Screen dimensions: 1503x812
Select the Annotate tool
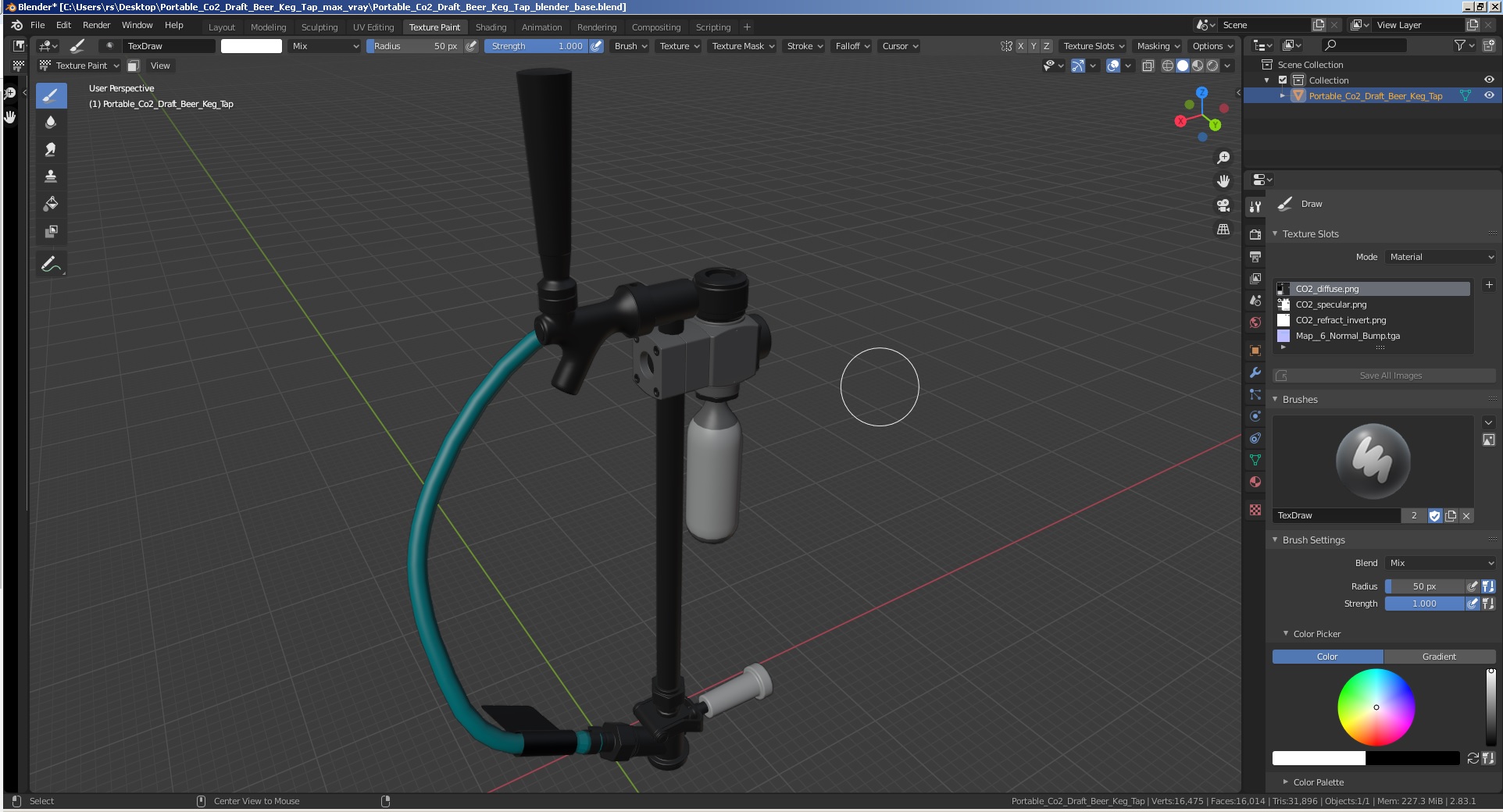click(51, 265)
